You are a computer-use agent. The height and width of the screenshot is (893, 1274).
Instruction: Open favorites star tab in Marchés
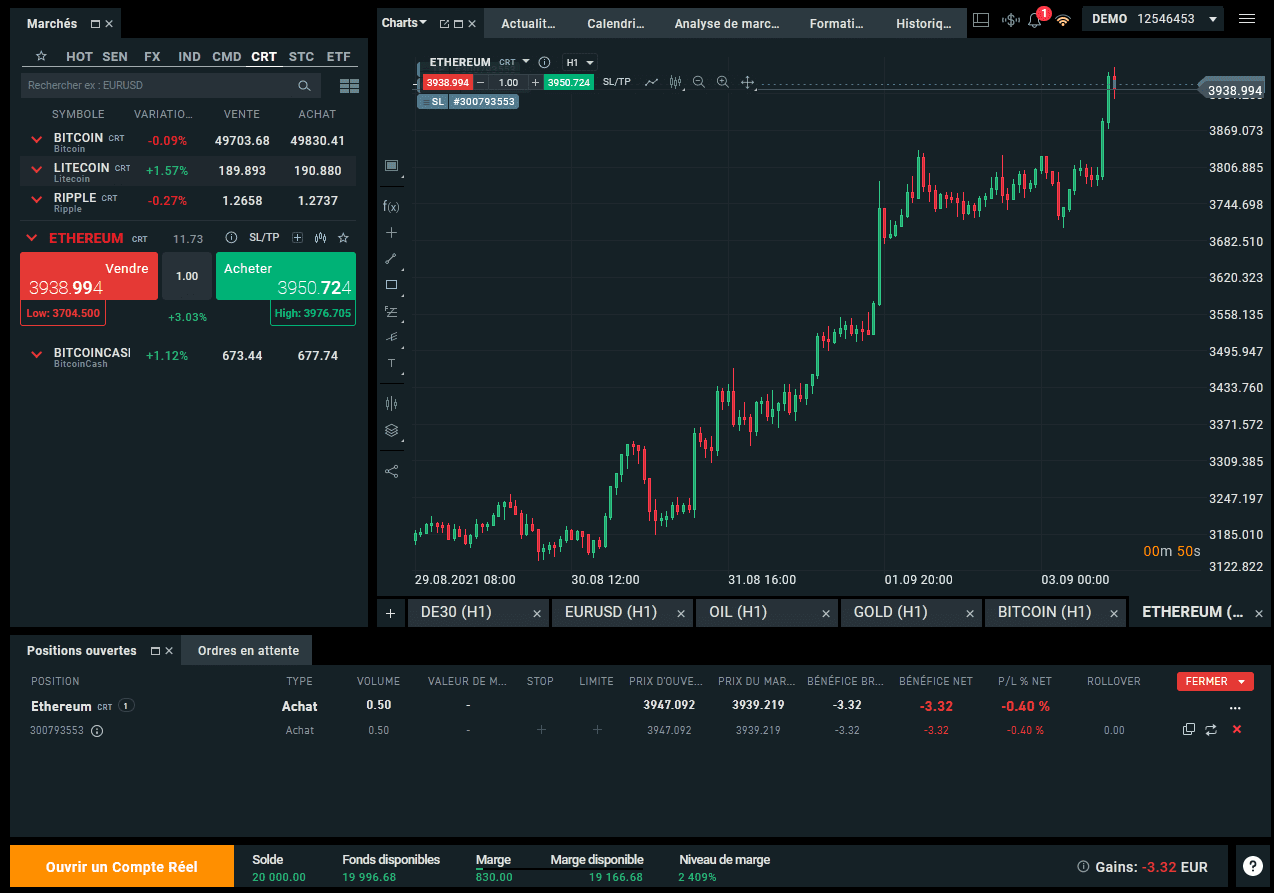click(x=41, y=57)
